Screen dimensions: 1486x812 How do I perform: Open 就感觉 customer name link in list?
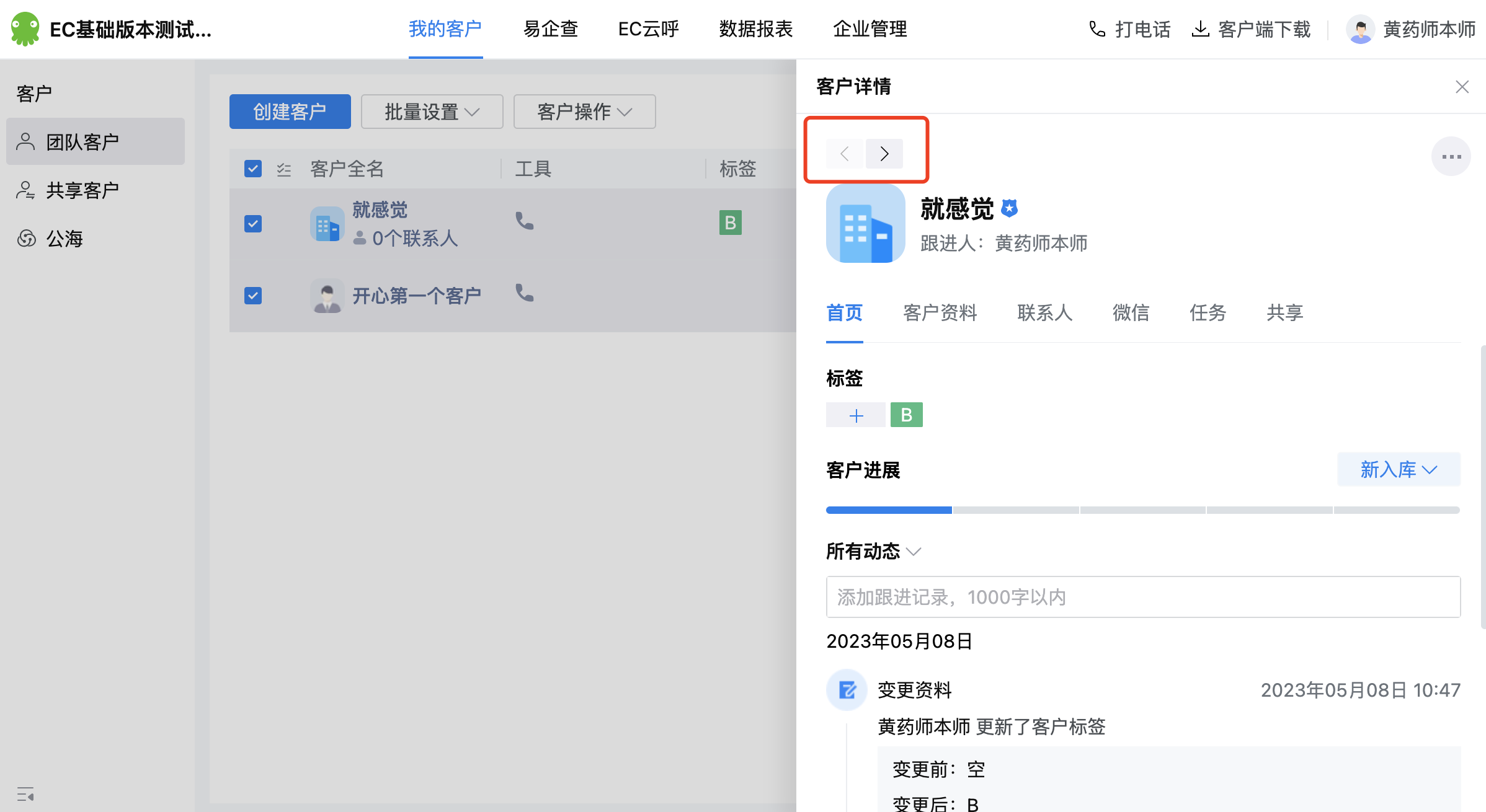coord(380,210)
